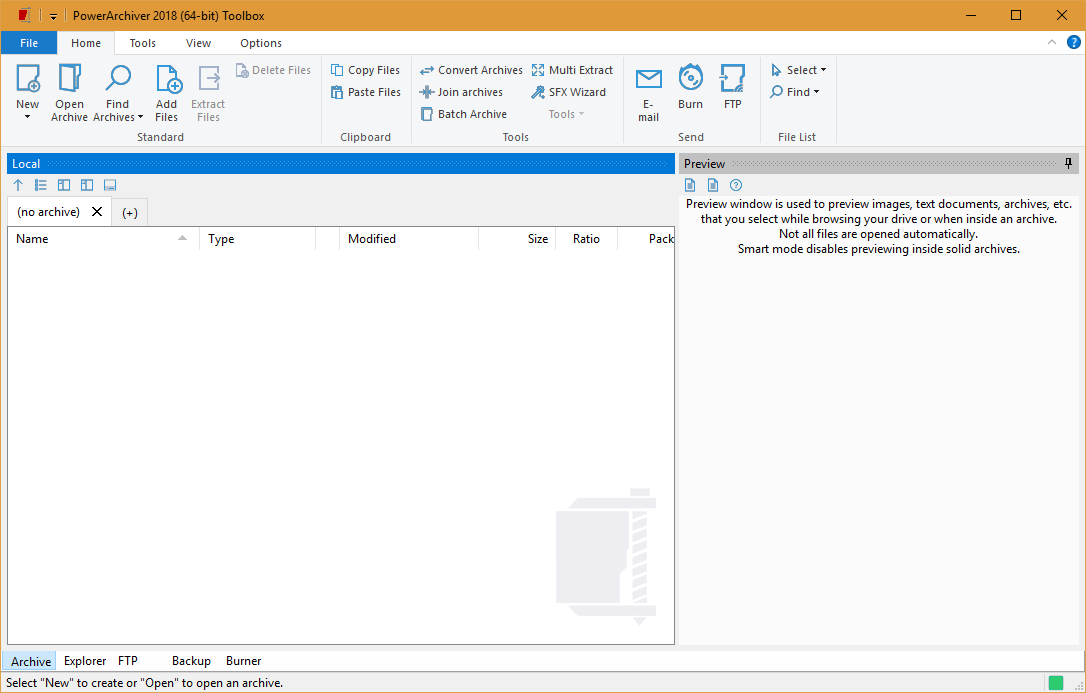Sort by the Type column header

click(258, 239)
